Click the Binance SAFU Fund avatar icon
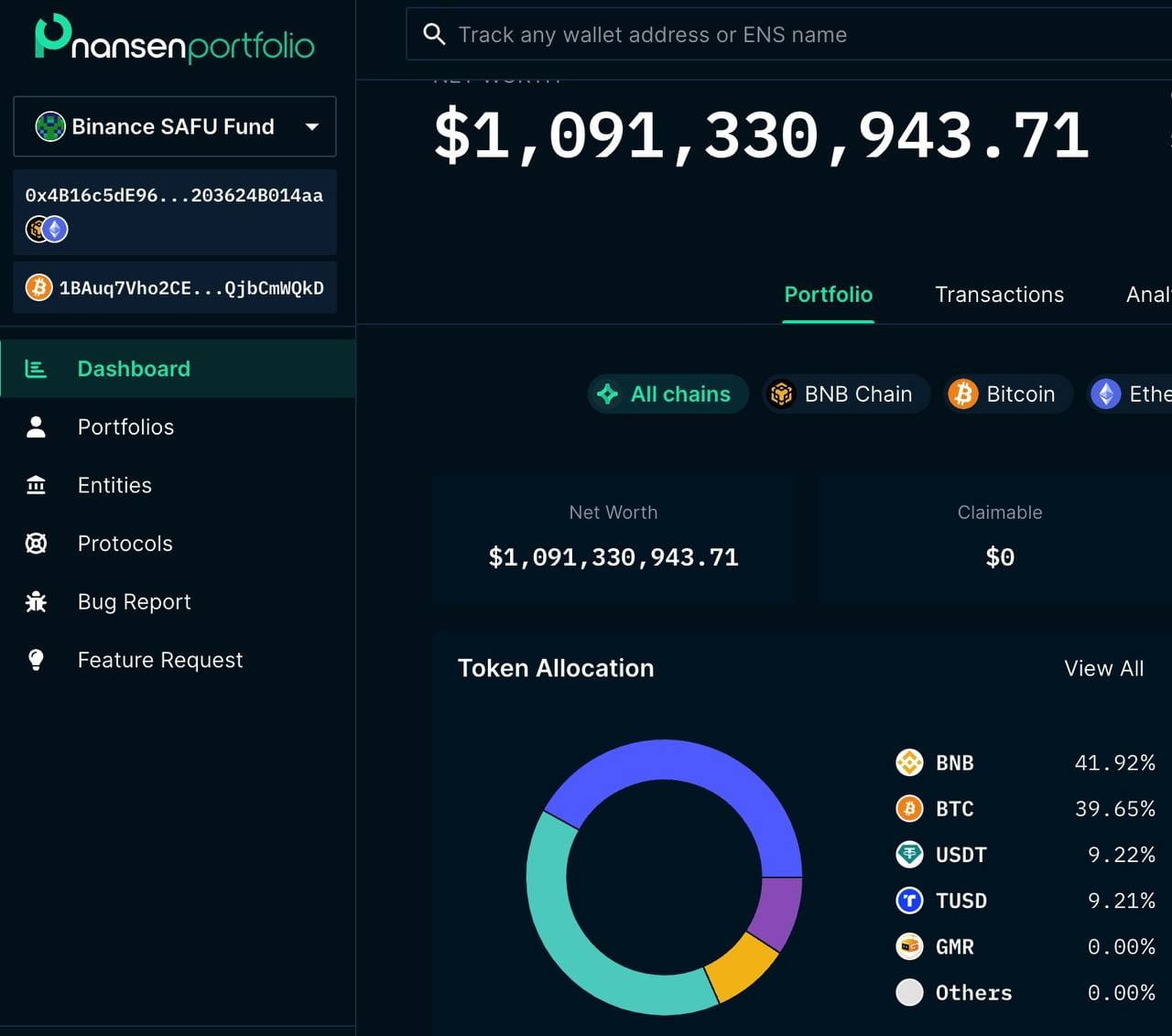The height and width of the screenshot is (1036, 1172). pos(50,126)
